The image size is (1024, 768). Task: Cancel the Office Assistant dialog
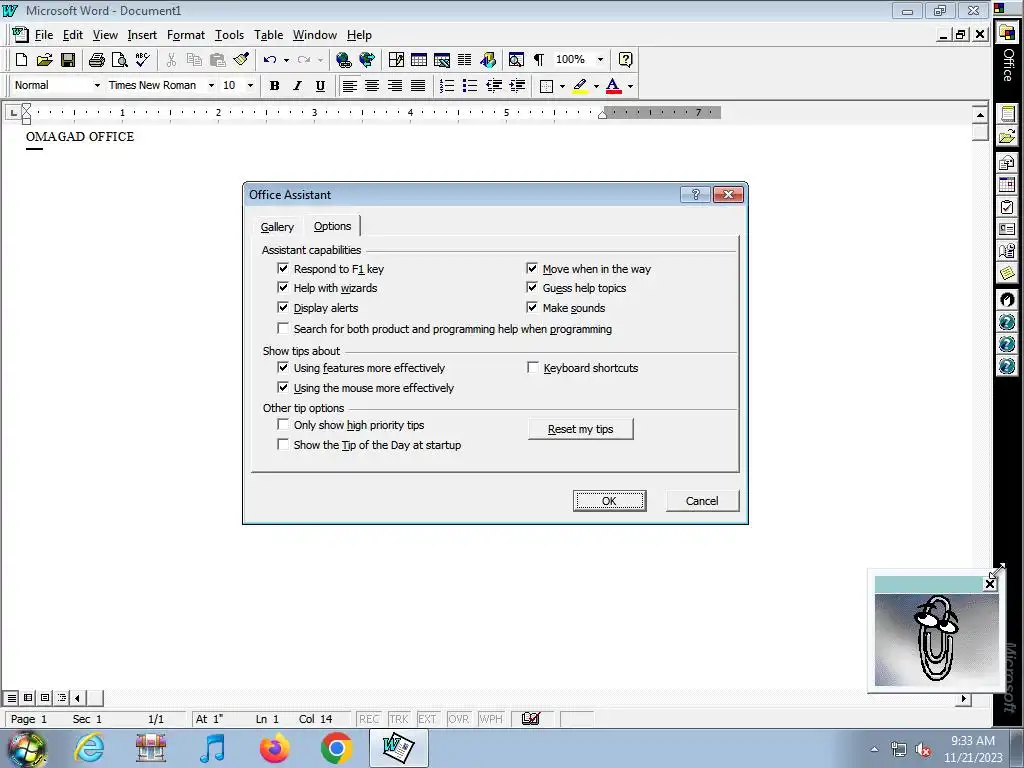click(702, 501)
